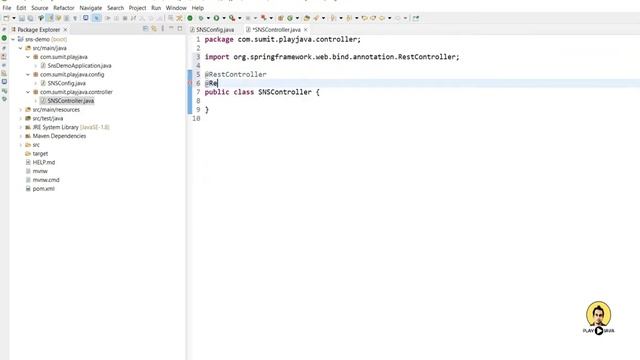Click the Terminate square icon in the toolbar
The width and height of the screenshot is (640, 360).
(125, 18)
